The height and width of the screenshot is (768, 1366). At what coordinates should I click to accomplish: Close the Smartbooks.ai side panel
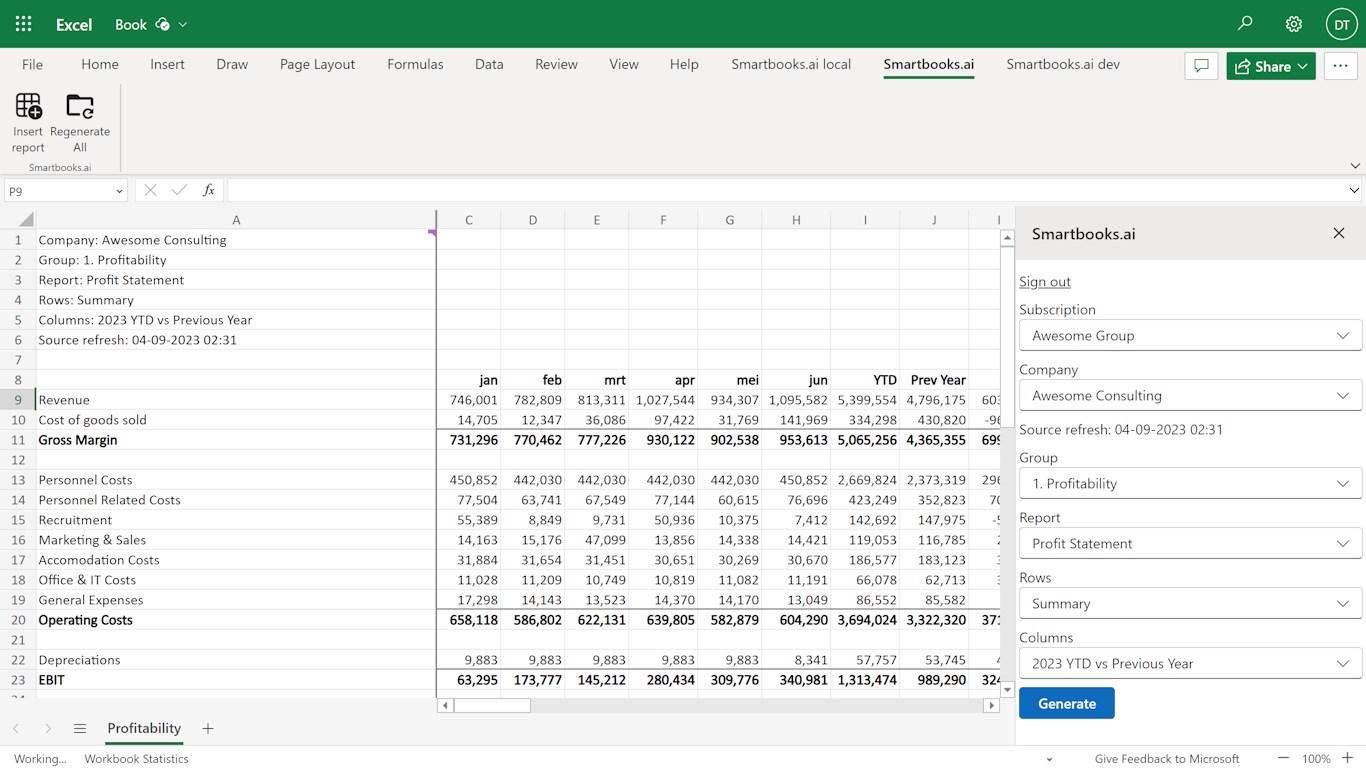point(1338,233)
